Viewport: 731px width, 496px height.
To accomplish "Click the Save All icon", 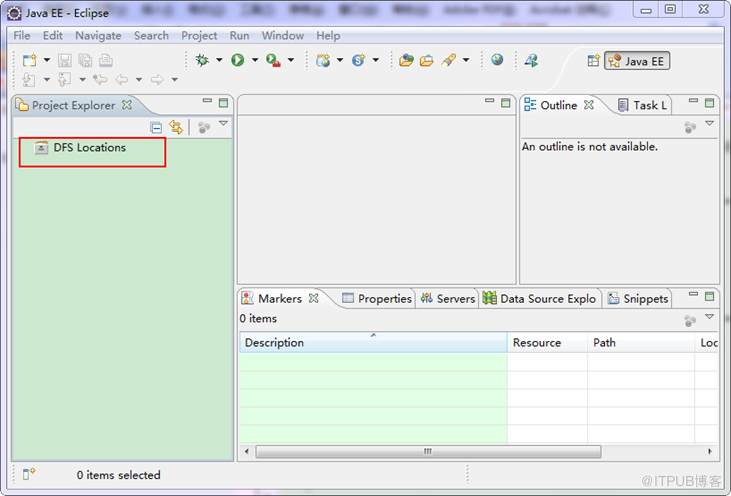I will pyautogui.click(x=85, y=60).
